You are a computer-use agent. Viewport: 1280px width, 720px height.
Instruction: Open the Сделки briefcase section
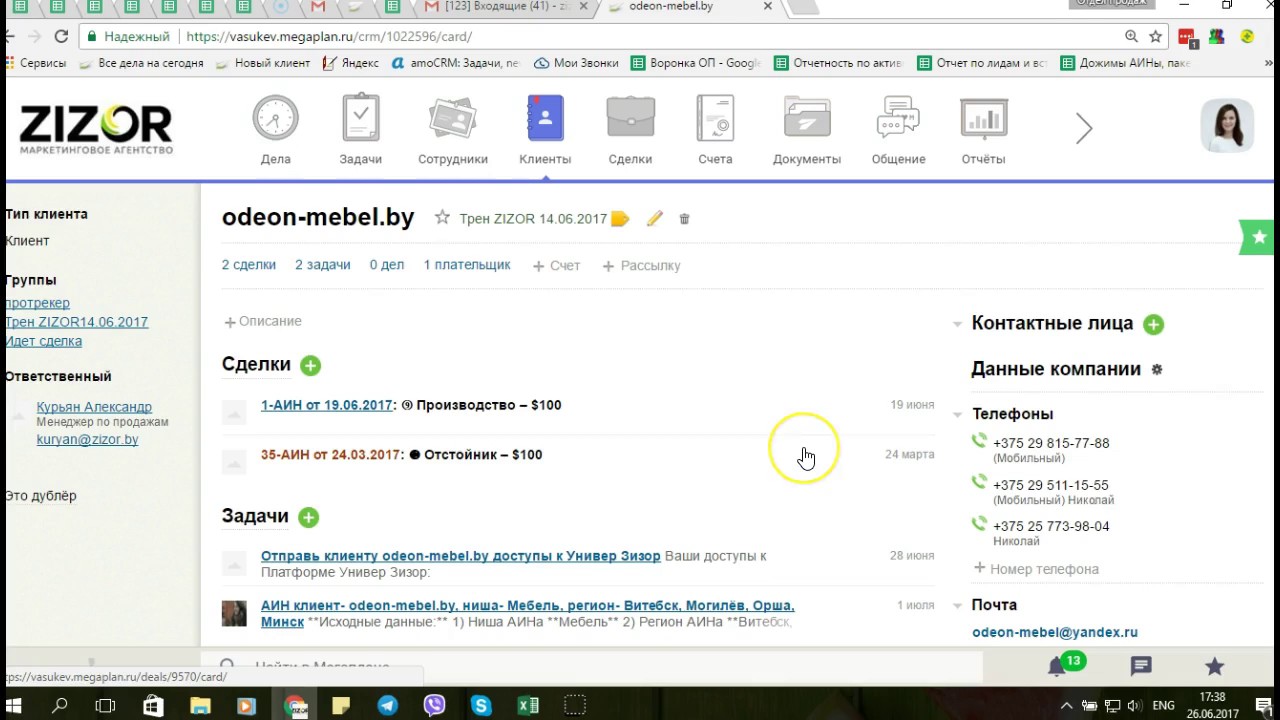pos(630,130)
